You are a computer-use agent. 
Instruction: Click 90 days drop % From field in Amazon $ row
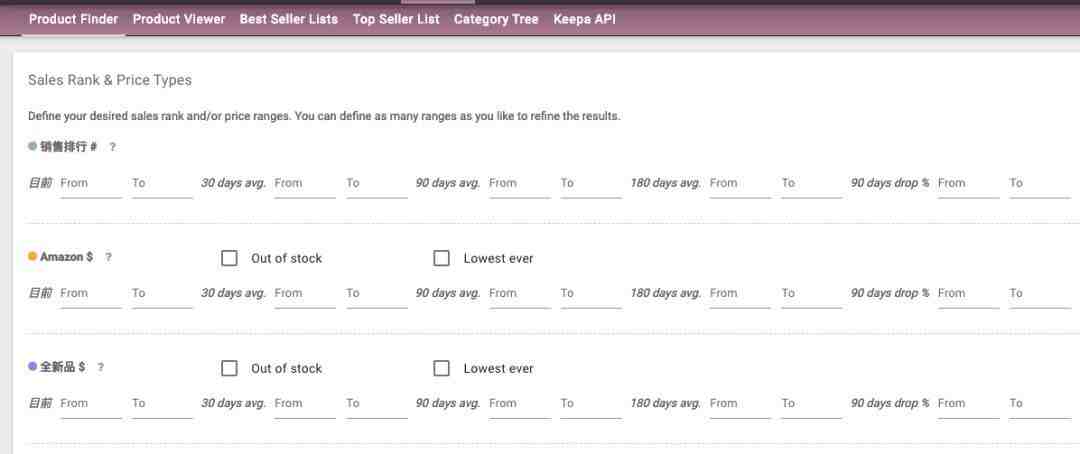coord(968,294)
